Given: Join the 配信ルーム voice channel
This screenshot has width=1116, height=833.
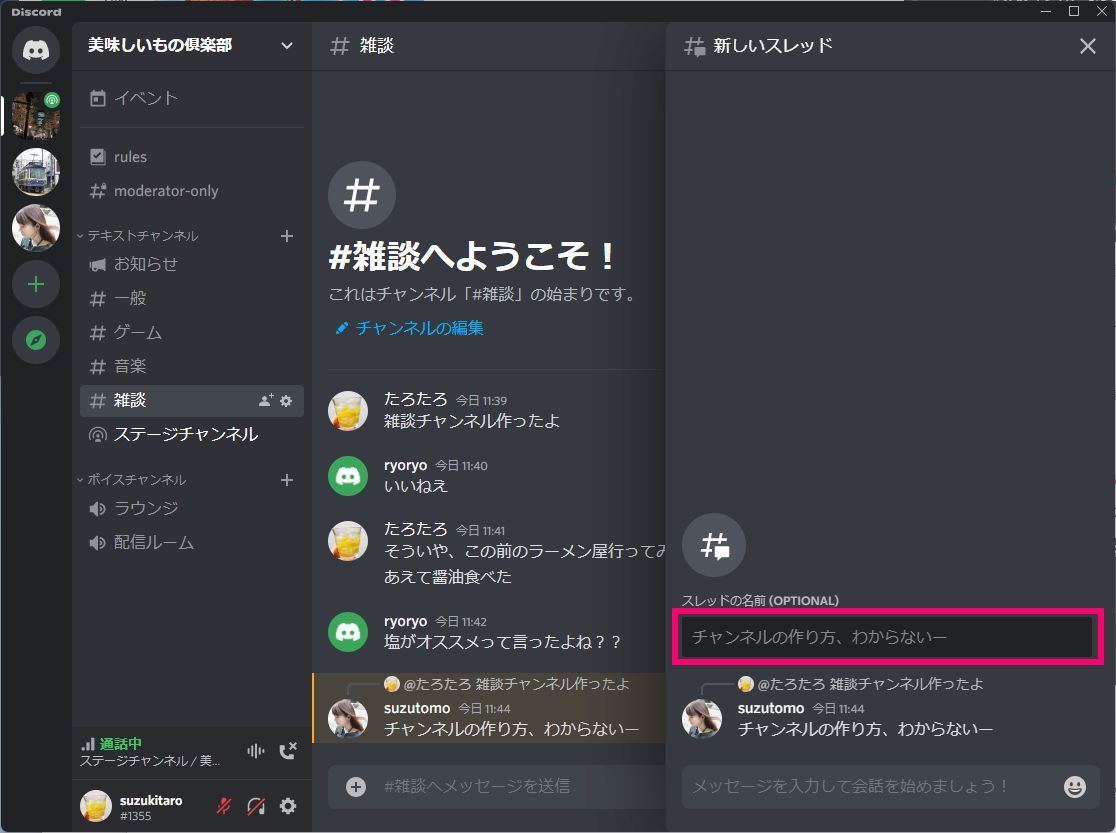Looking at the screenshot, I should pos(191,543).
